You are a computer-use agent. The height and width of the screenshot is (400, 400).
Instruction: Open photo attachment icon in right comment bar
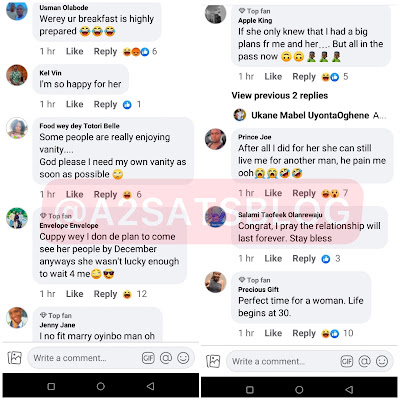[213, 361]
